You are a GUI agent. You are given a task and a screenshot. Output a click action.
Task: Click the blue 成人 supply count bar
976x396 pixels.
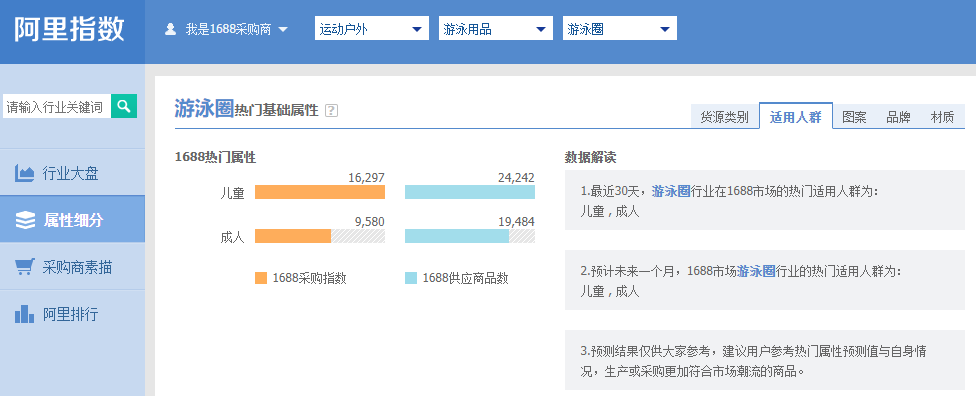458,236
